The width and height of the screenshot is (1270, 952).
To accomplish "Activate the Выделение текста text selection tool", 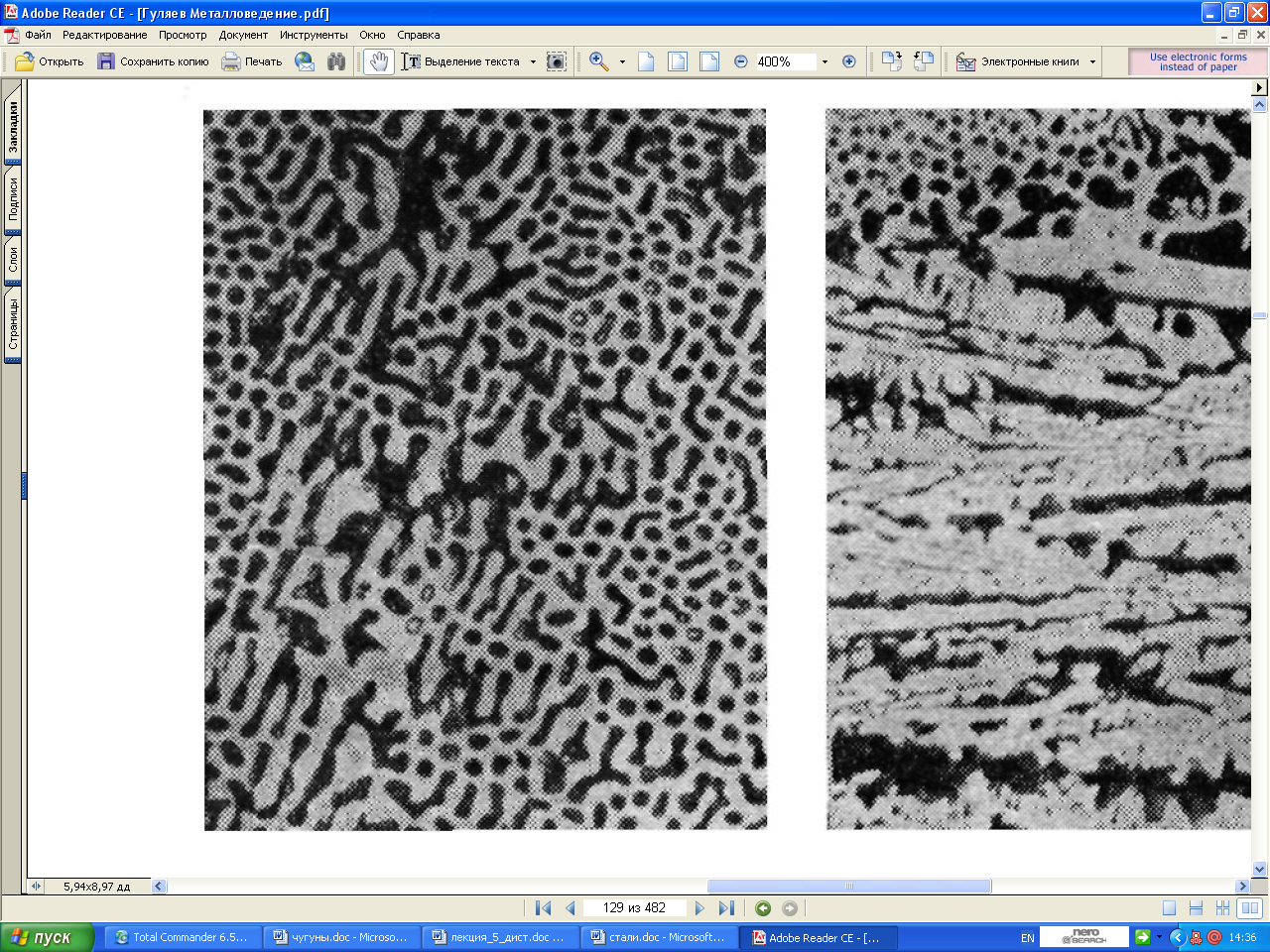I will [461, 61].
